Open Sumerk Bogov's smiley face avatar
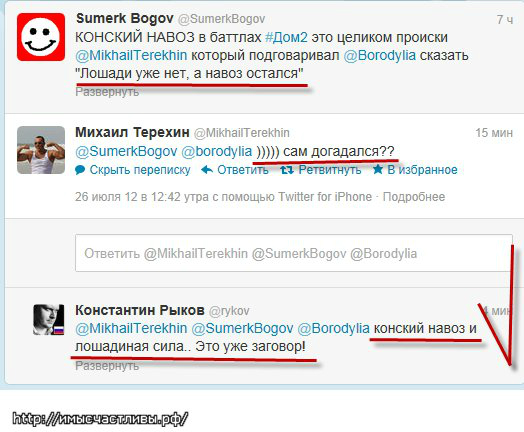Image resolution: width=524 pixels, height=432 pixels. pyautogui.click(x=41, y=37)
